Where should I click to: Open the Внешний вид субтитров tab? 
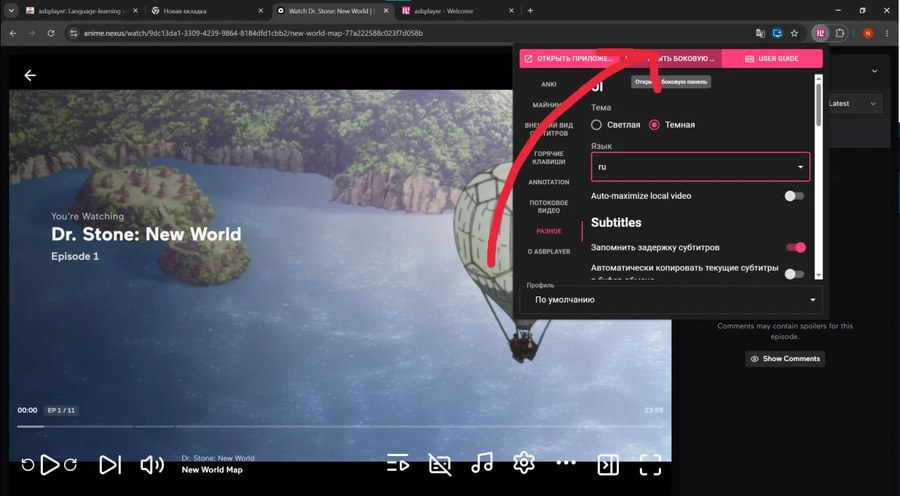click(549, 129)
